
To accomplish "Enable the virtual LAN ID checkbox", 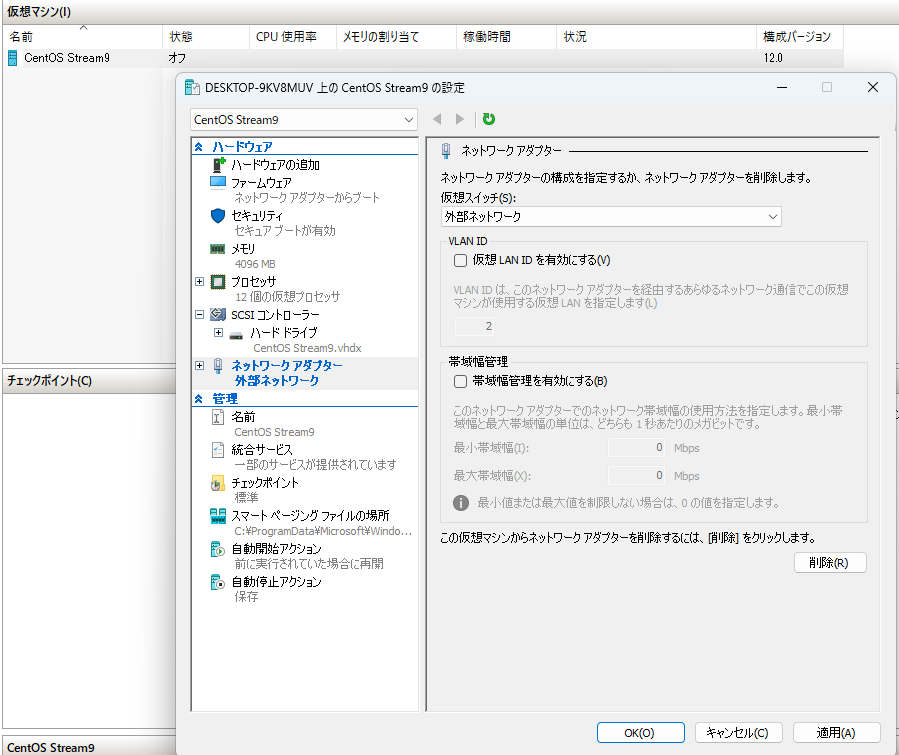I will coord(461,260).
